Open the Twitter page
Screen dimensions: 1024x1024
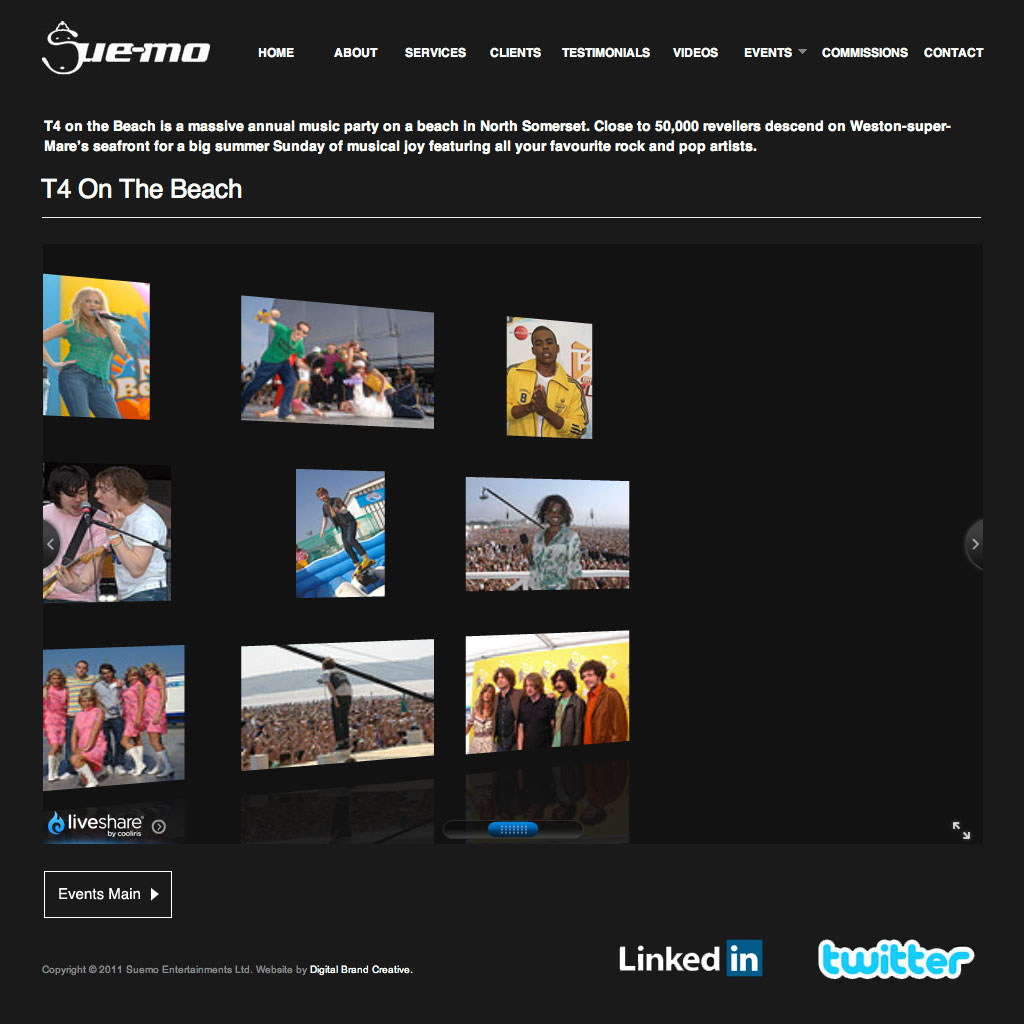[x=895, y=959]
